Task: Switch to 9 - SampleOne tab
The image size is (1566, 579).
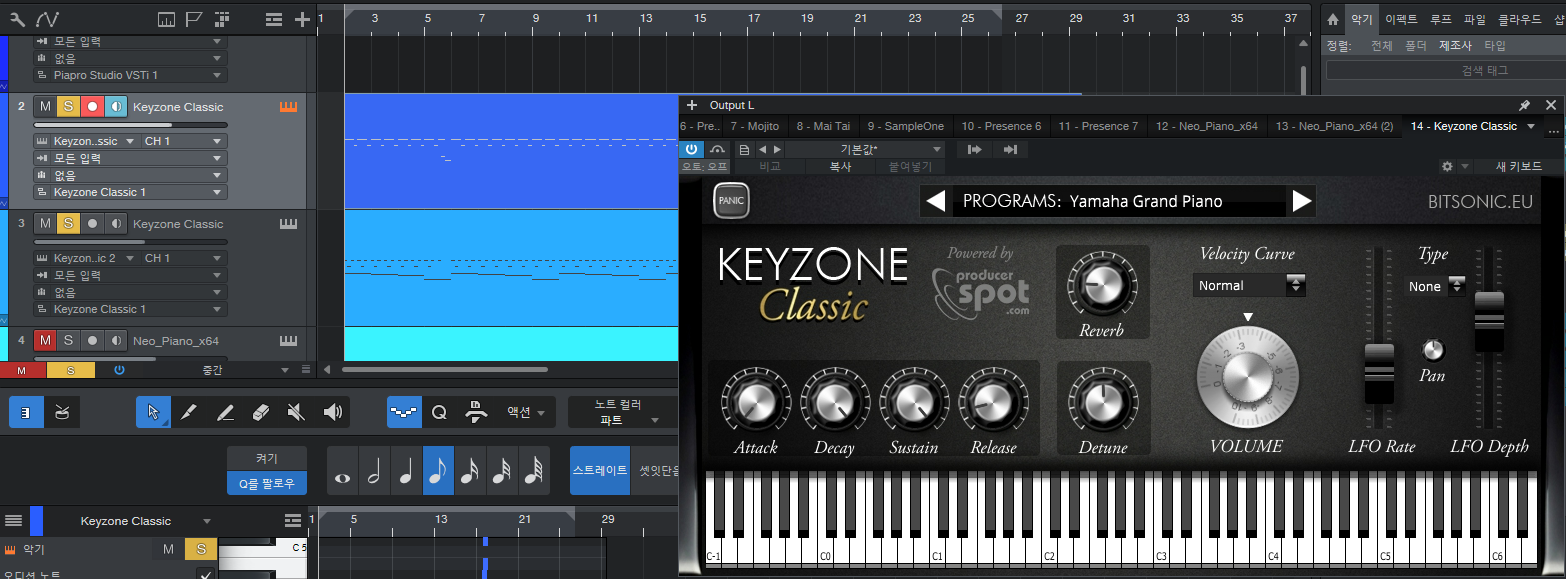Action: pyautogui.click(x=905, y=126)
